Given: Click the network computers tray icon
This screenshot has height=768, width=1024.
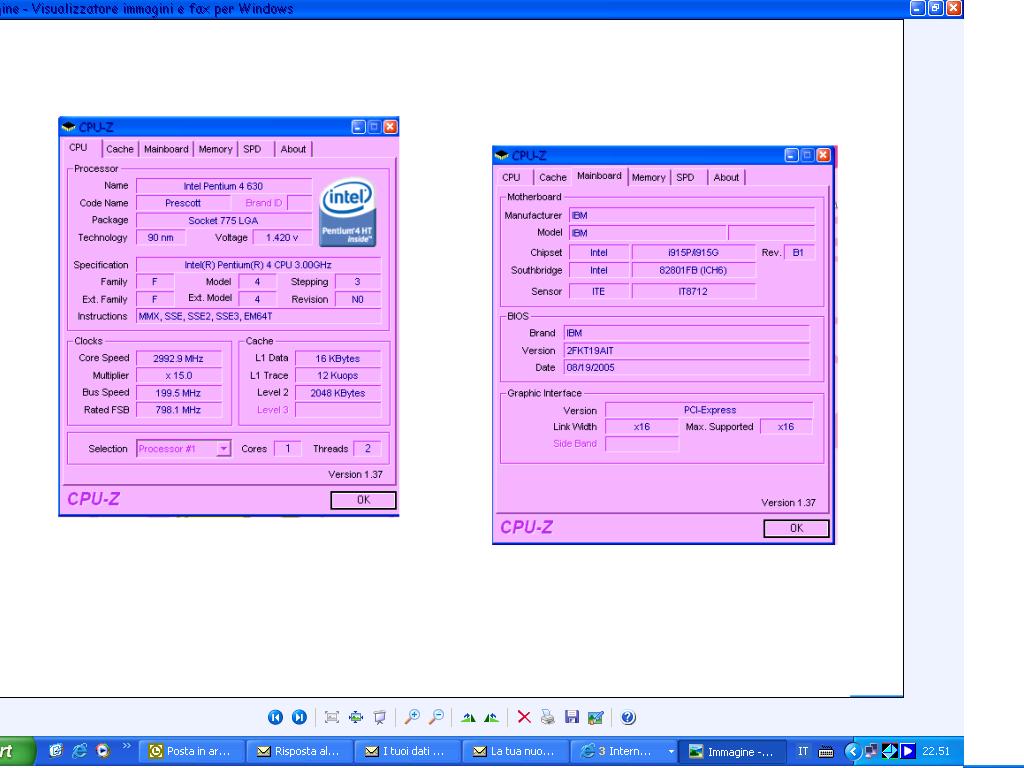Looking at the screenshot, I should (x=871, y=752).
